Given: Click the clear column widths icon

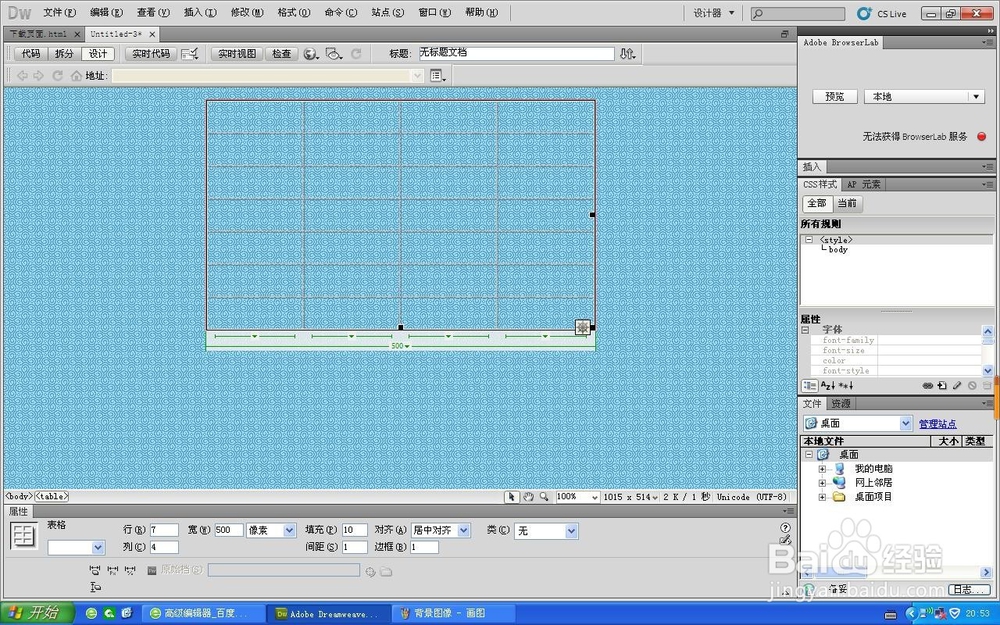Looking at the screenshot, I should click(94, 570).
